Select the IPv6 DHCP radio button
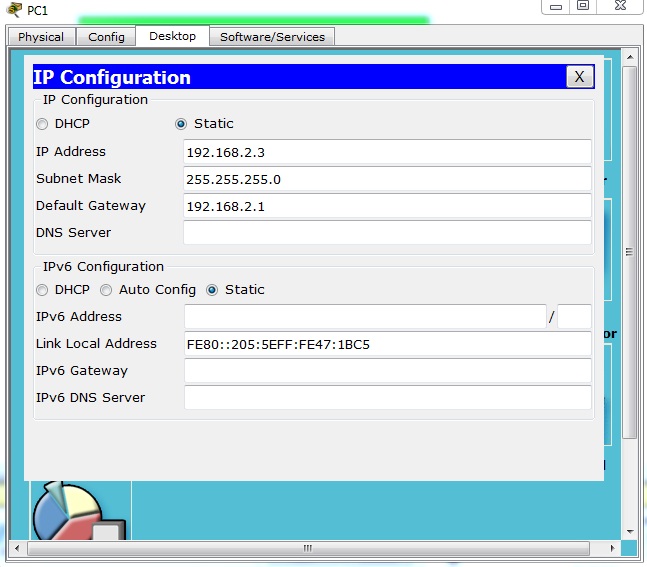The image size is (647, 567). (42, 290)
